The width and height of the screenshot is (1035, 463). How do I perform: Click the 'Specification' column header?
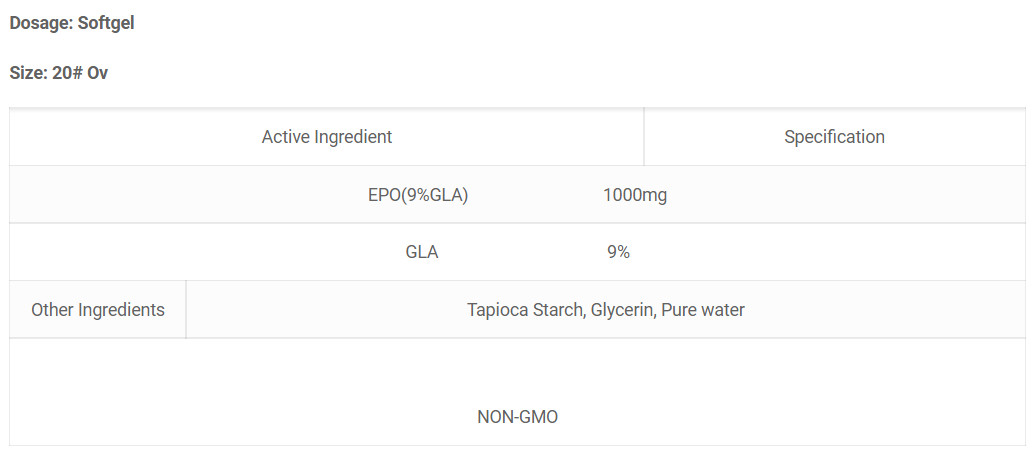click(x=834, y=137)
